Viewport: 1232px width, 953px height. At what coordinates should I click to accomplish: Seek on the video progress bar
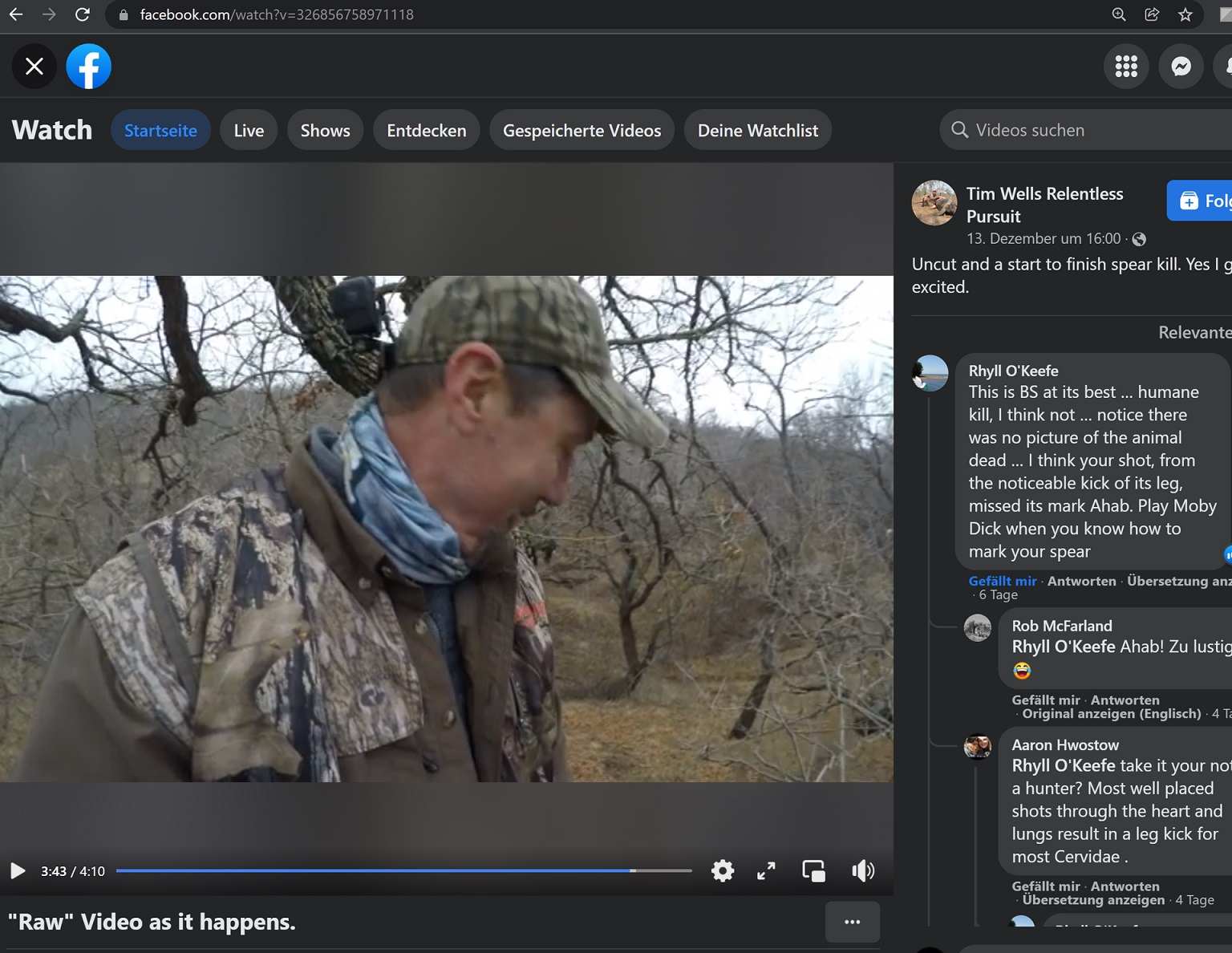[x=403, y=870]
